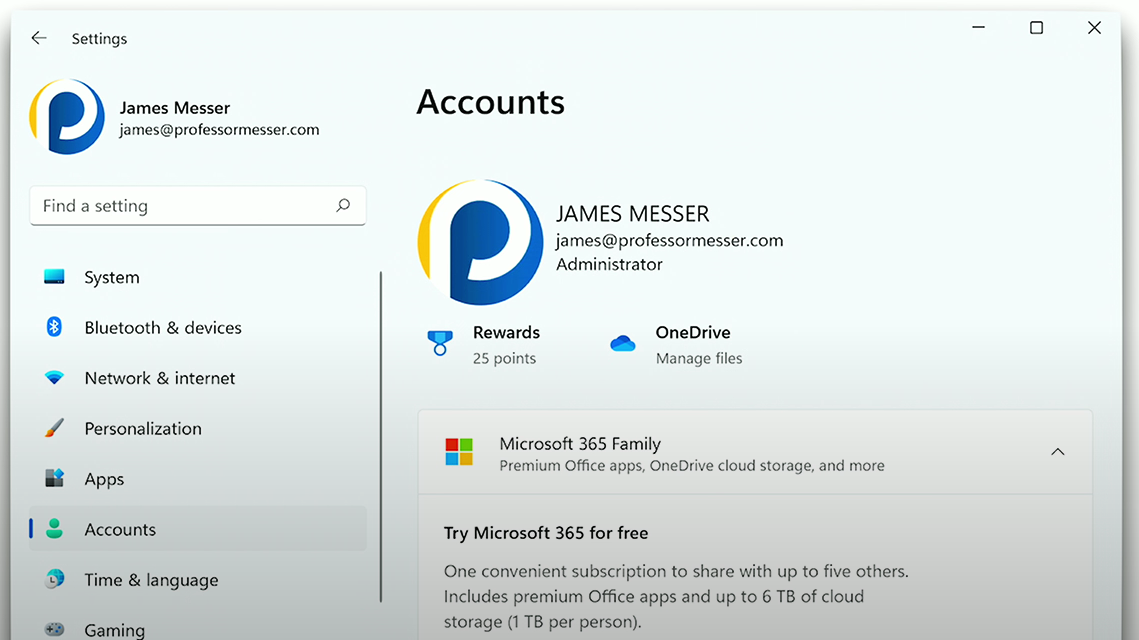Image resolution: width=1139 pixels, height=640 pixels.
Task: Click the JAMES MESSER account name
Action: [633, 214]
